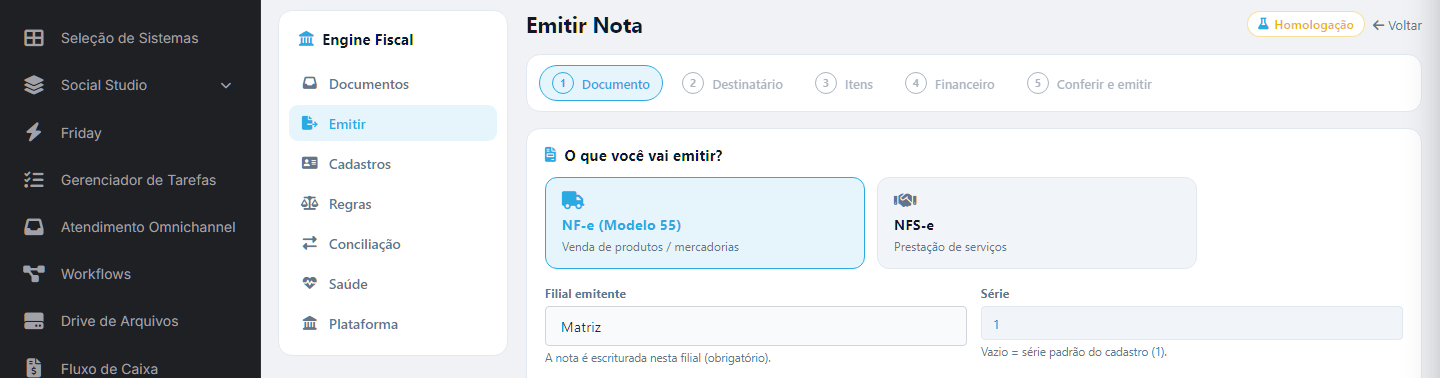Go to step 2 Destinatário
Screen dimensions: 1440x378
[733, 84]
